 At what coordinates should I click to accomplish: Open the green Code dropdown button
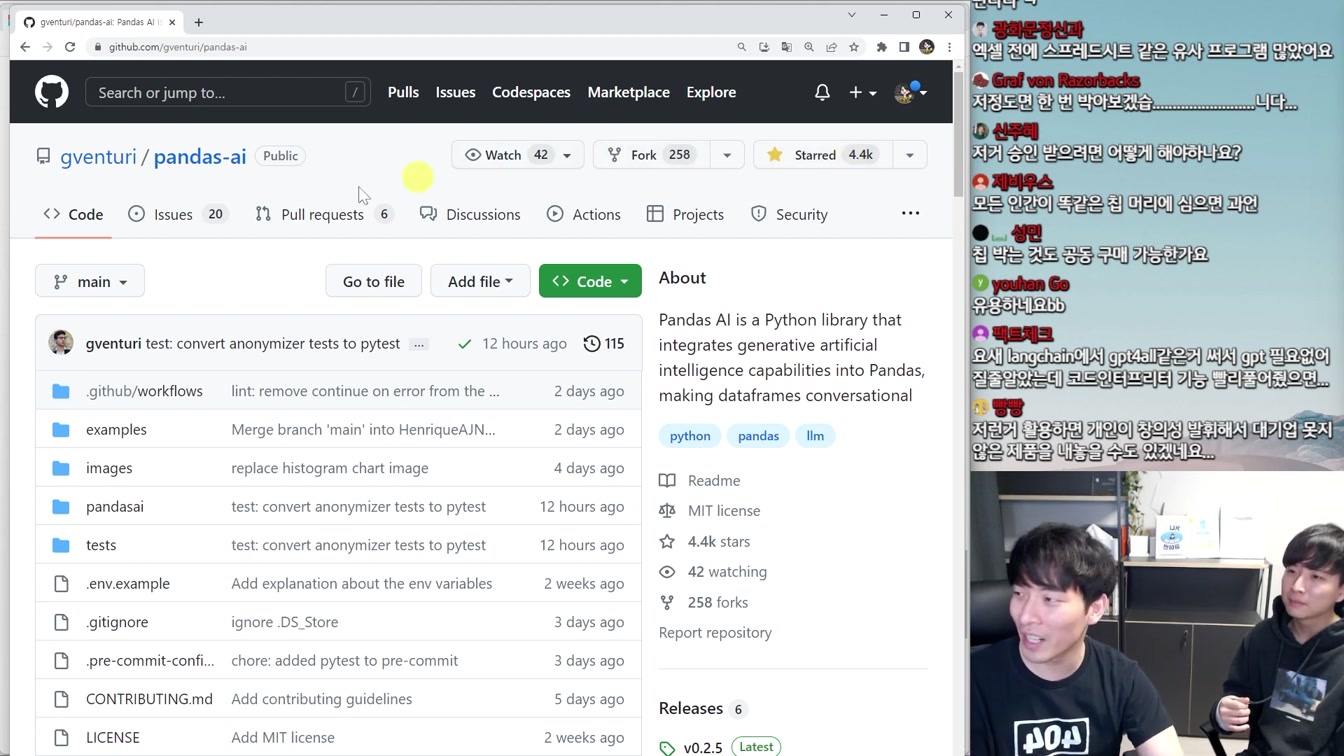590,281
